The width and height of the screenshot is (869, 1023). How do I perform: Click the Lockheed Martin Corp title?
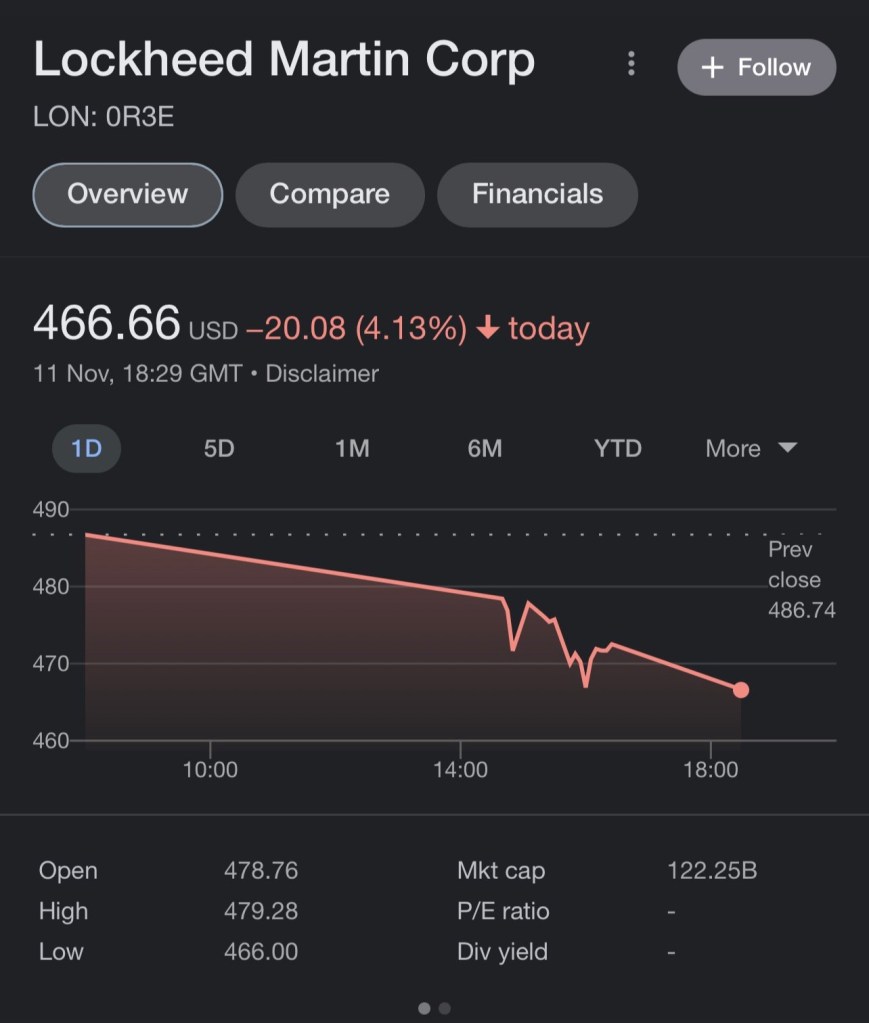284,61
